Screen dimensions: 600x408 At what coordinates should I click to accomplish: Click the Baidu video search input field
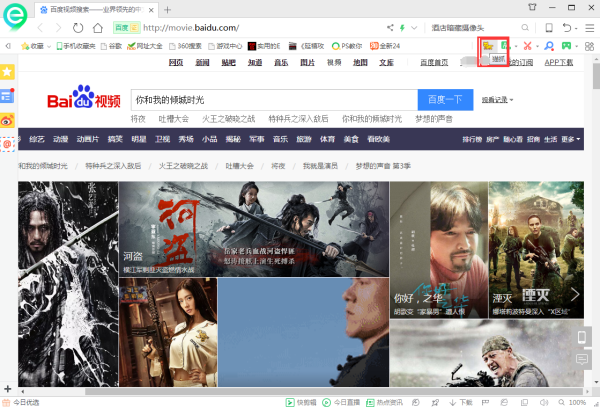274,100
